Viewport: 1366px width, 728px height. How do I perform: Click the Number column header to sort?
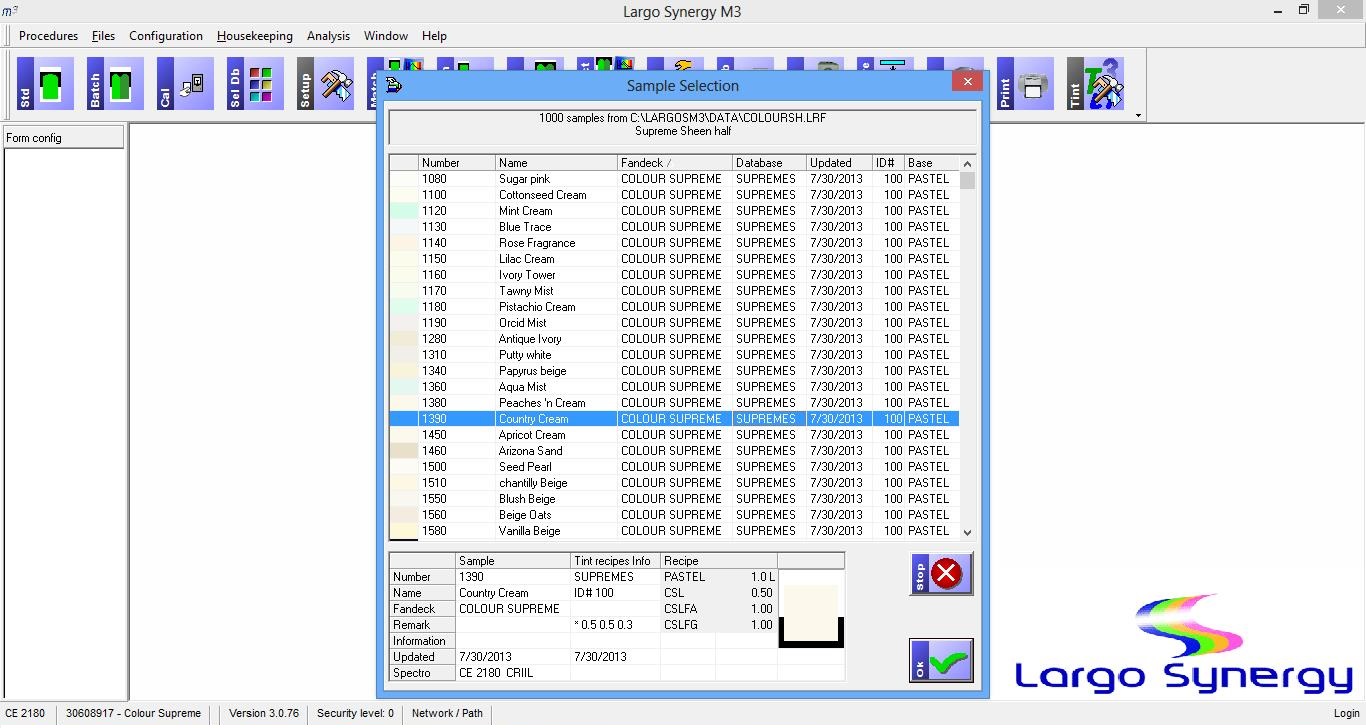[456, 163]
